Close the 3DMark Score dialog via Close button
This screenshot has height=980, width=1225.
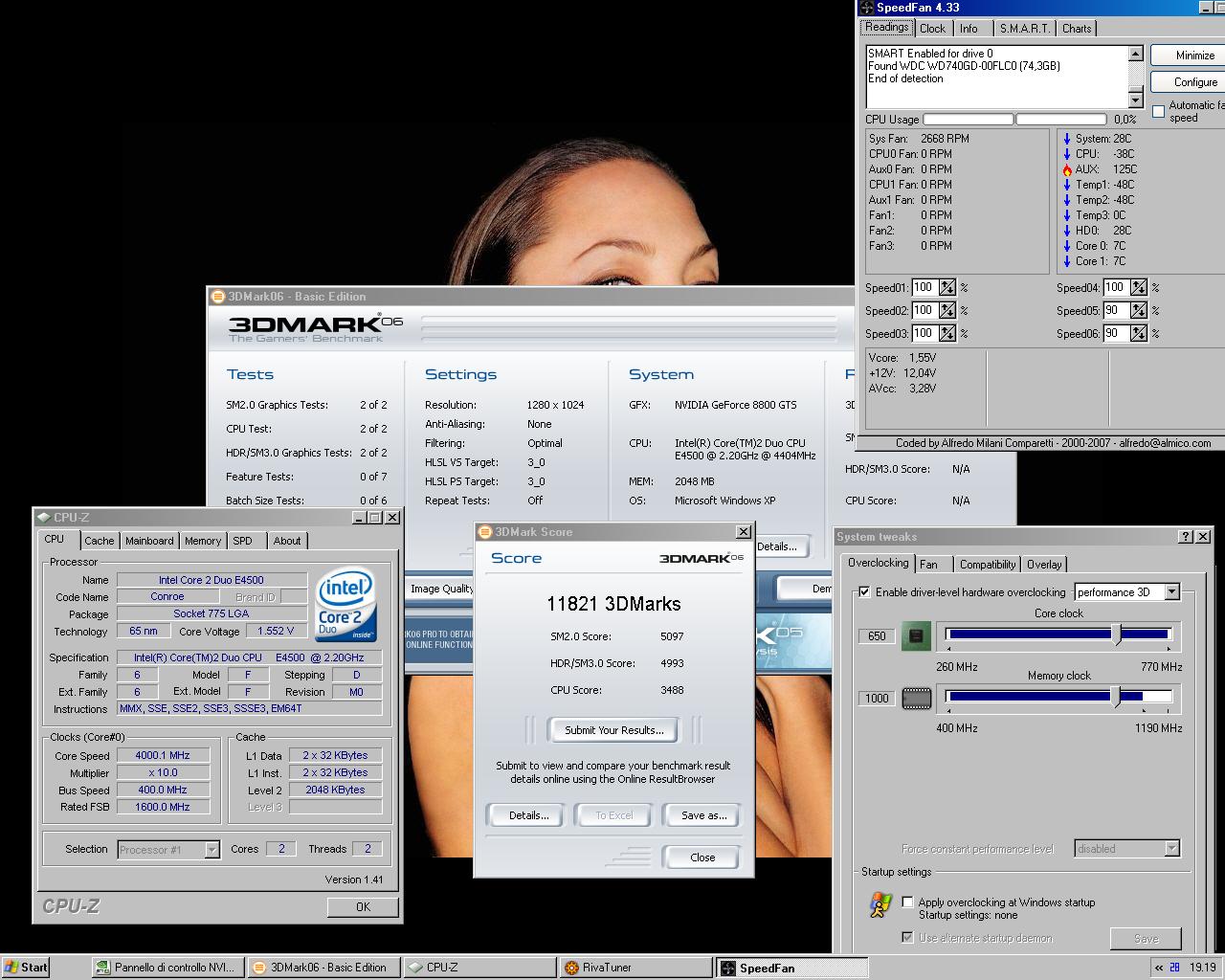pos(702,857)
